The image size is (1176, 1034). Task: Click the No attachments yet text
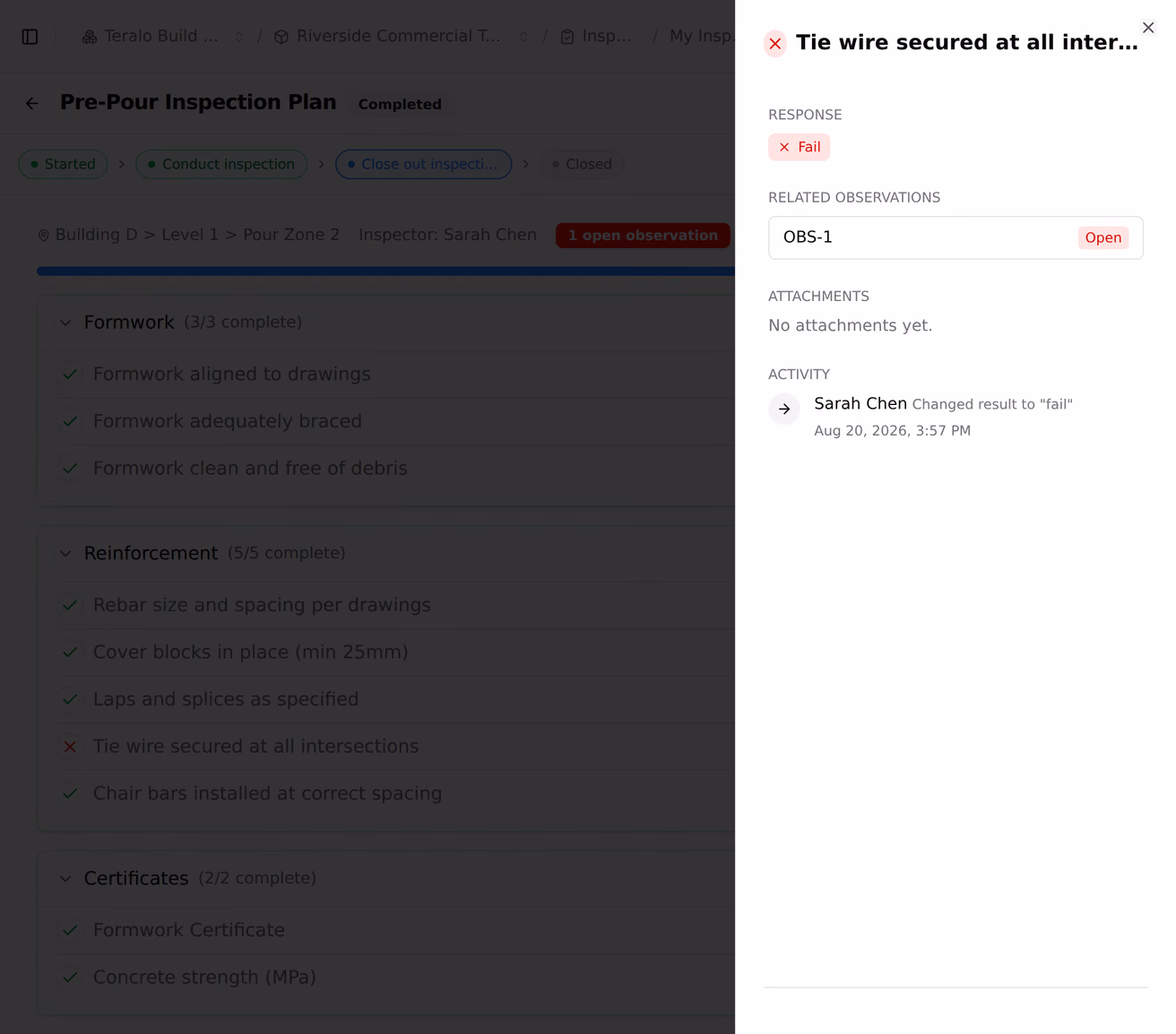click(851, 326)
